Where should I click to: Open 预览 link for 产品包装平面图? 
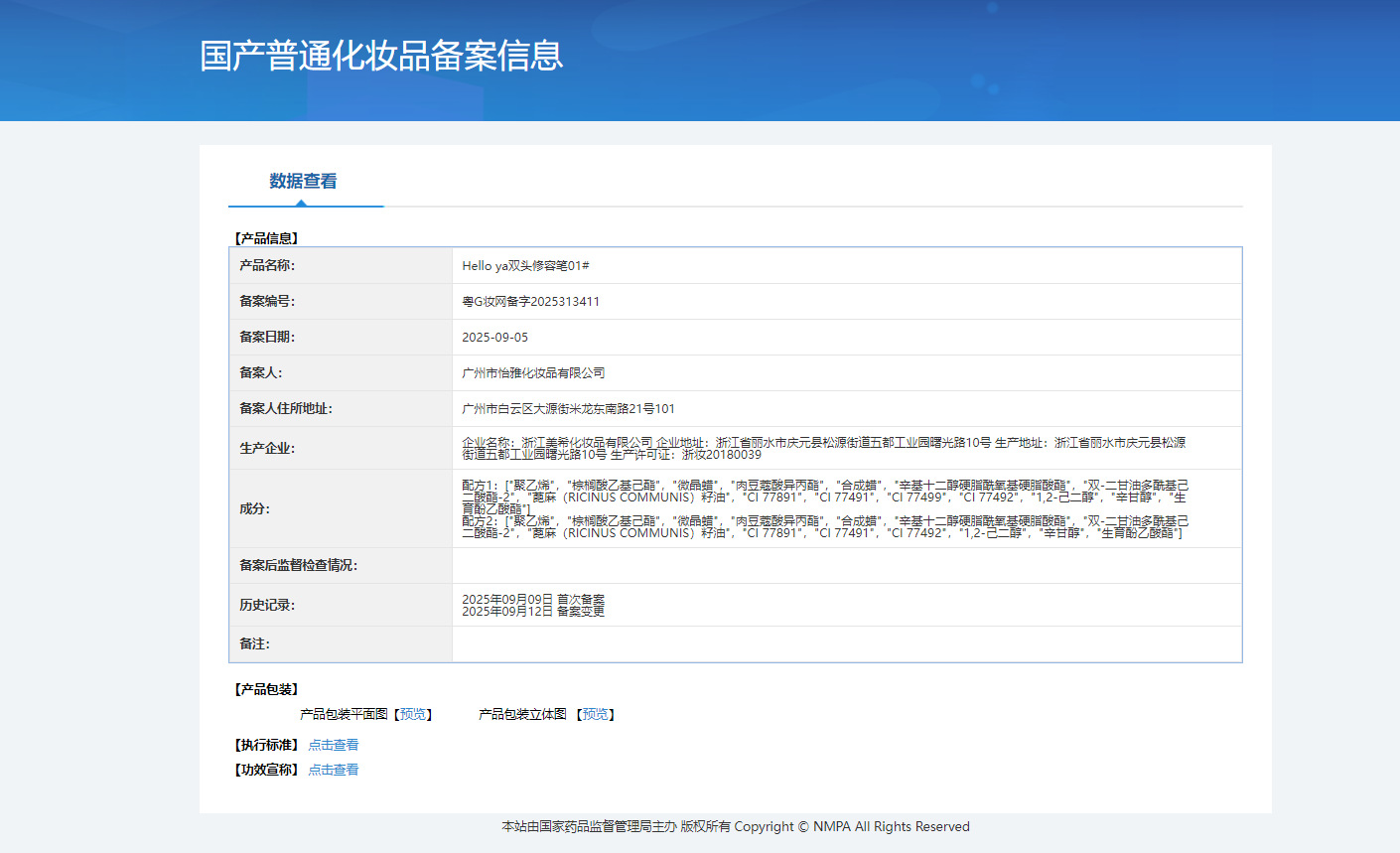click(x=413, y=714)
